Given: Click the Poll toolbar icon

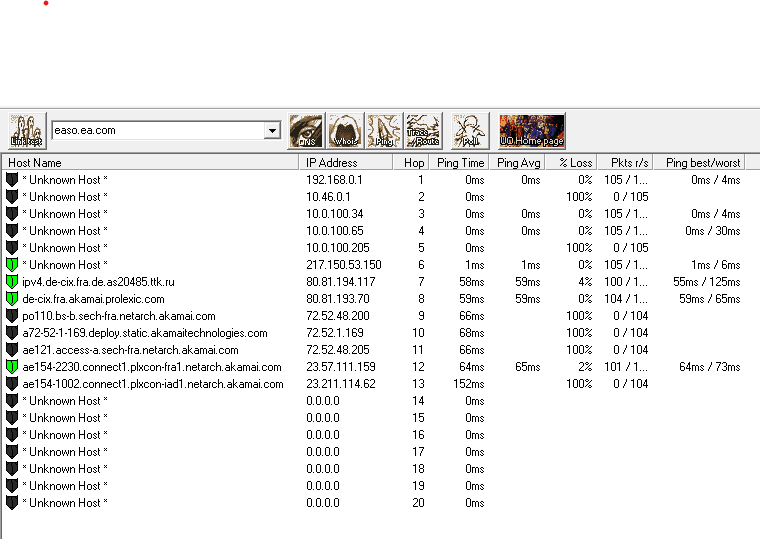Looking at the screenshot, I should tap(470, 130).
